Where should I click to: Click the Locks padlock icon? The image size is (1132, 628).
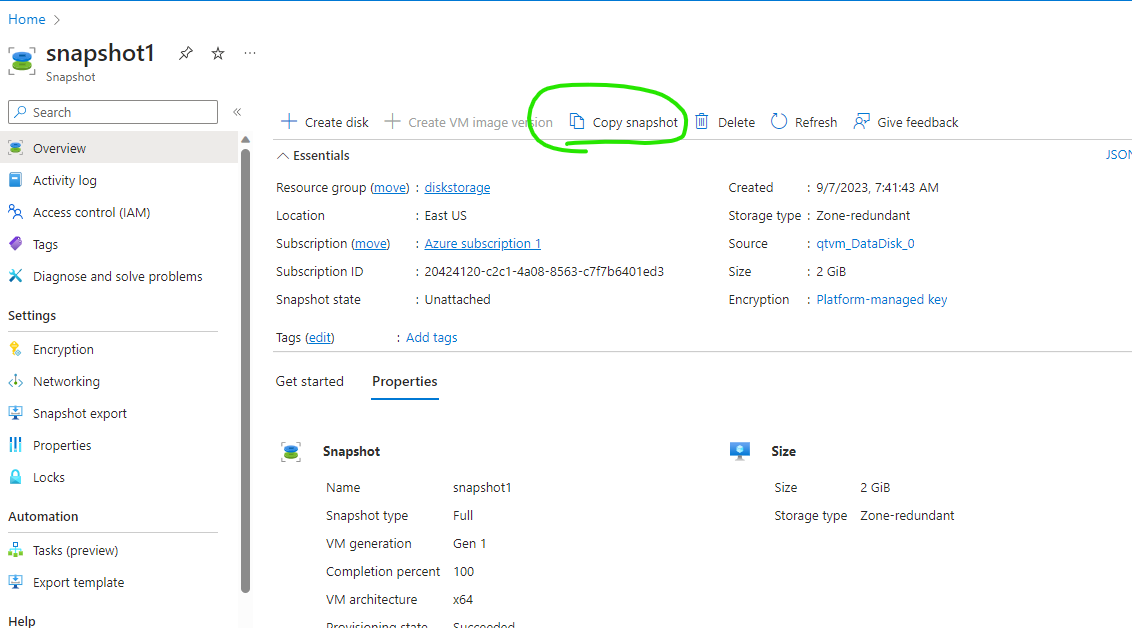pyautogui.click(x=15, y=477)
